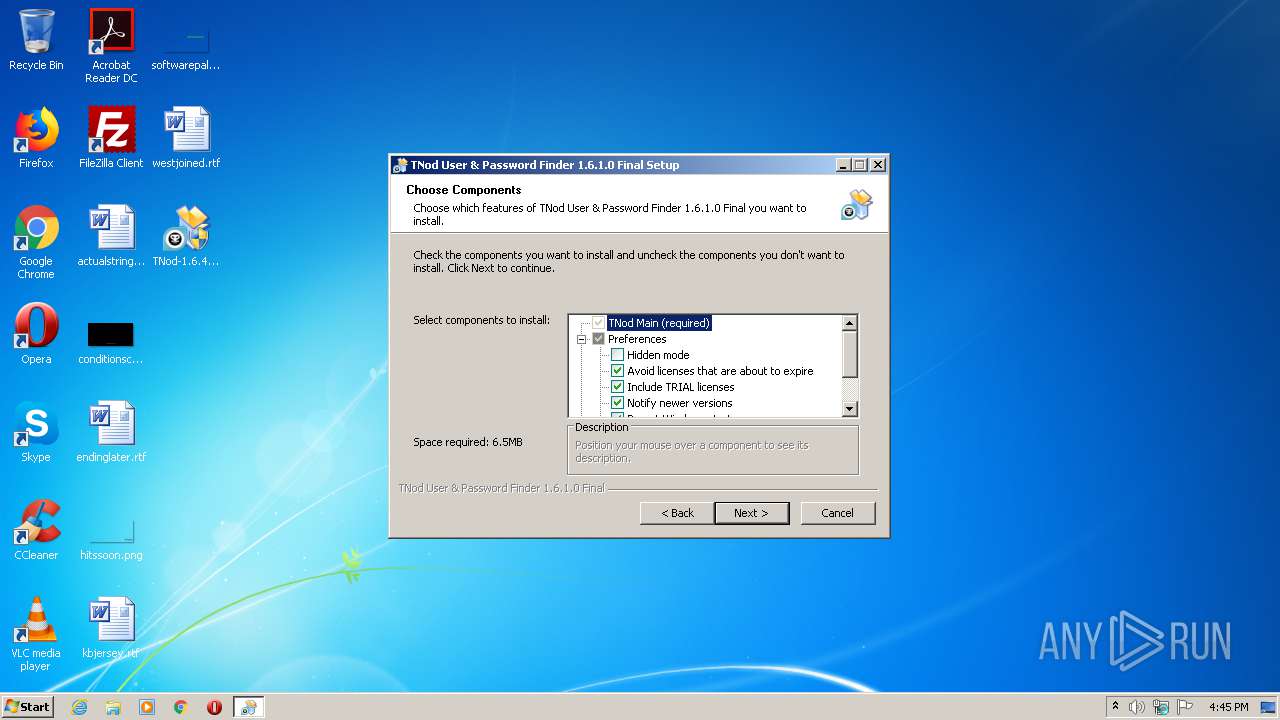The height and width of the screenshot is (720, 1280).
Task: Click the TNod setup taskbar button
Action: click(x=248, y=707)
